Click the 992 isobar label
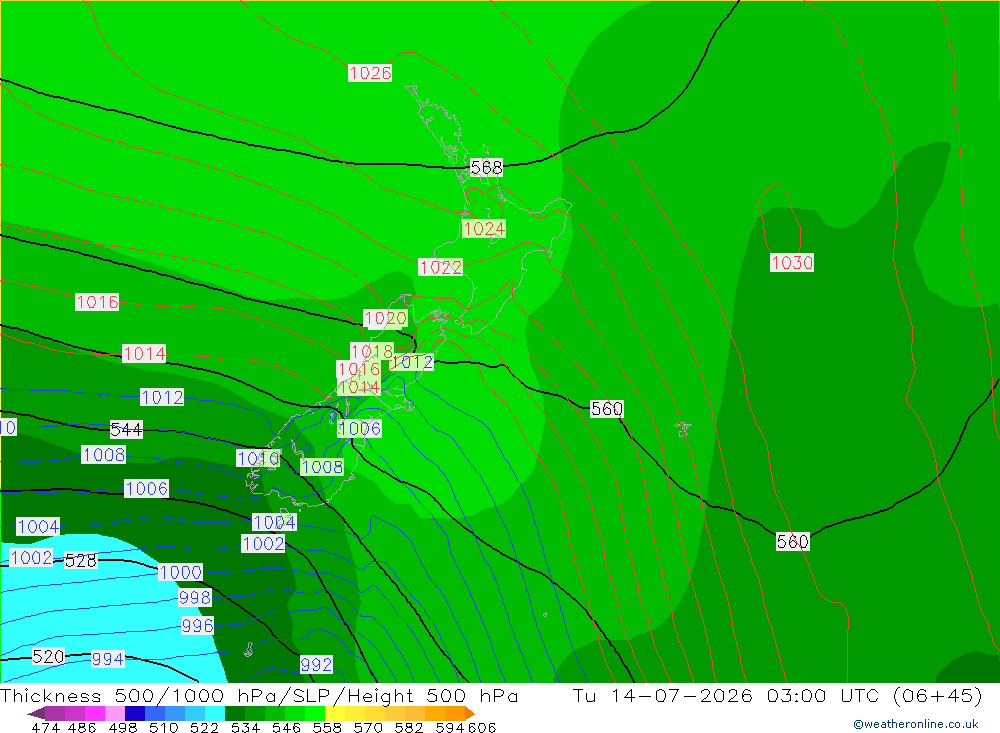The height and width of the screenshot is (733, 1000). (316, 665)
